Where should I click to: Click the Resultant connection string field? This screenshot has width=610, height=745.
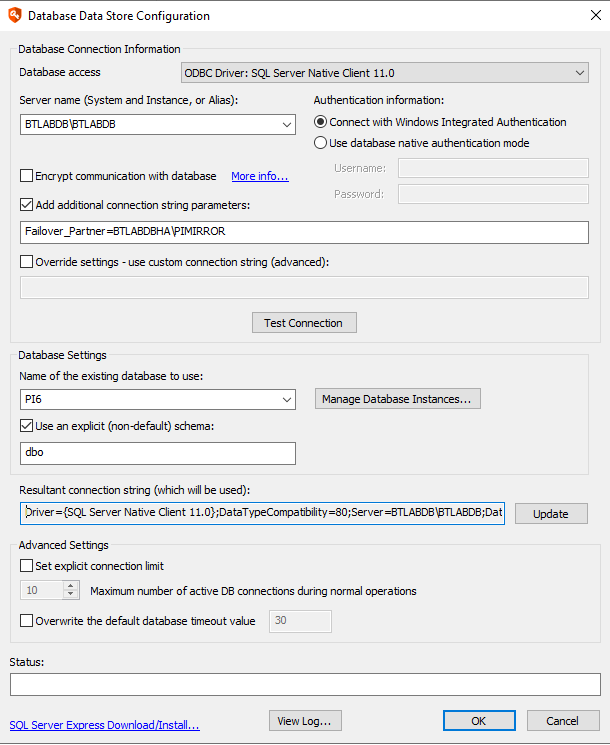pyautogui.click(x=262, y=513)
